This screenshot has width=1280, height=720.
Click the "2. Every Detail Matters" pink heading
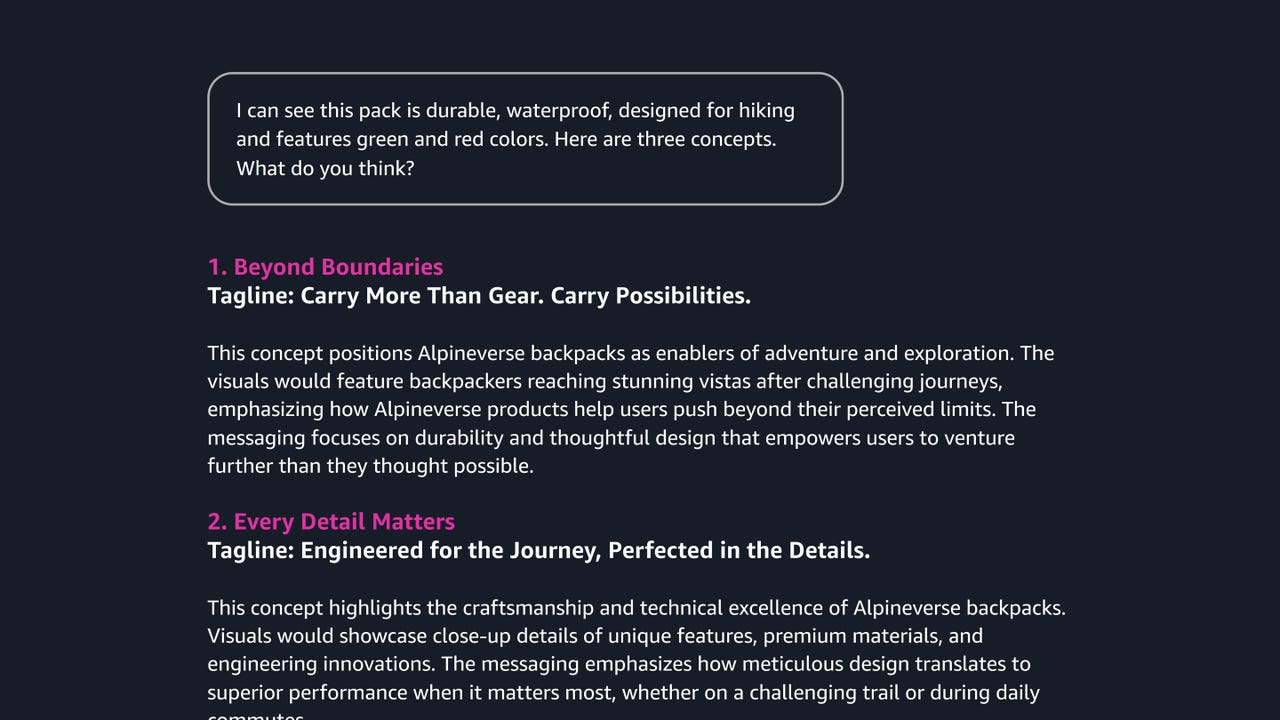(x=331, y=522)
